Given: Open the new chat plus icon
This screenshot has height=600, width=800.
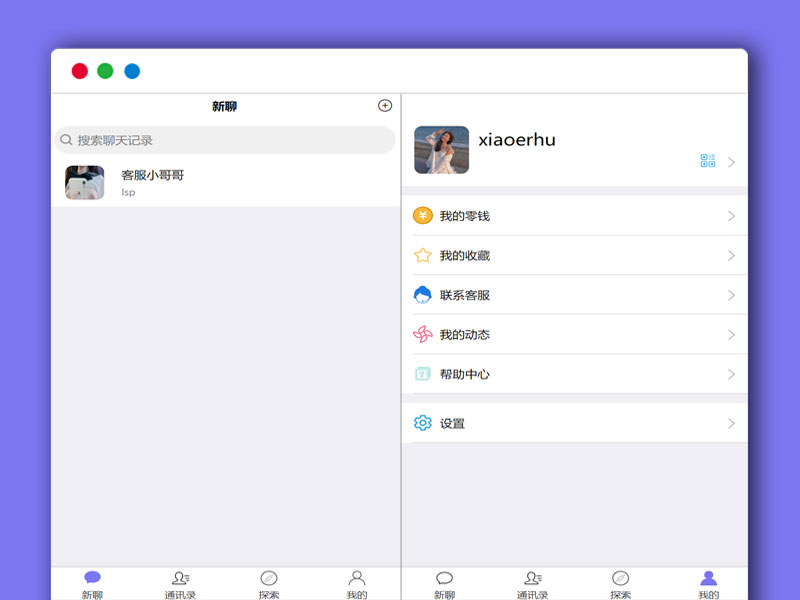Looking at the screenshot, I should pos(386,104).
